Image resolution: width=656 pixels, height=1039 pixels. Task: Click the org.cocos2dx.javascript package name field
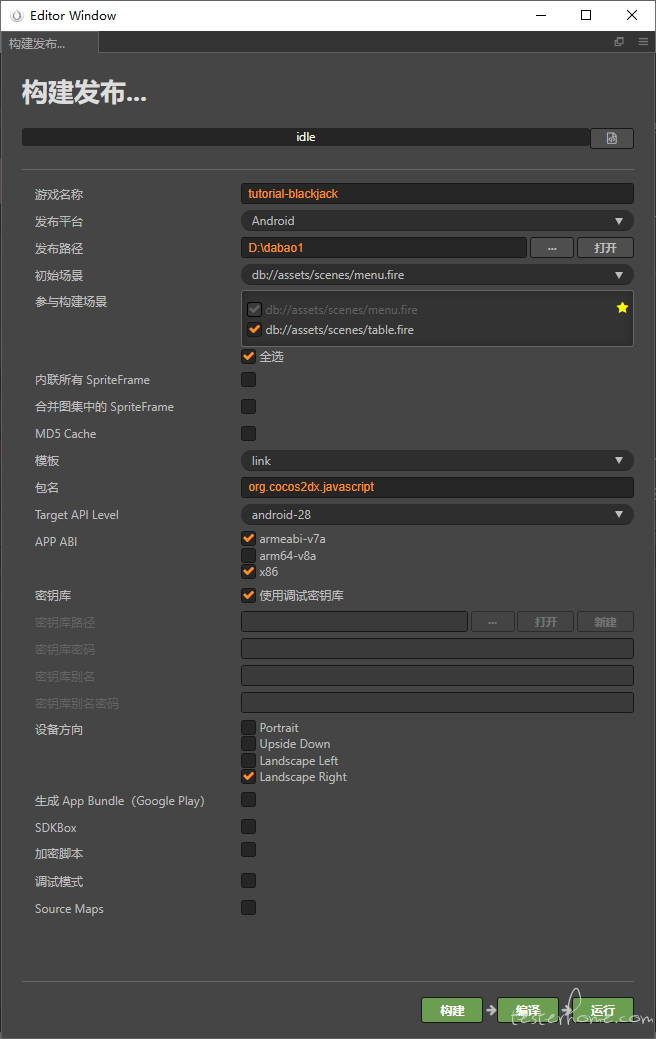(437, 487)
